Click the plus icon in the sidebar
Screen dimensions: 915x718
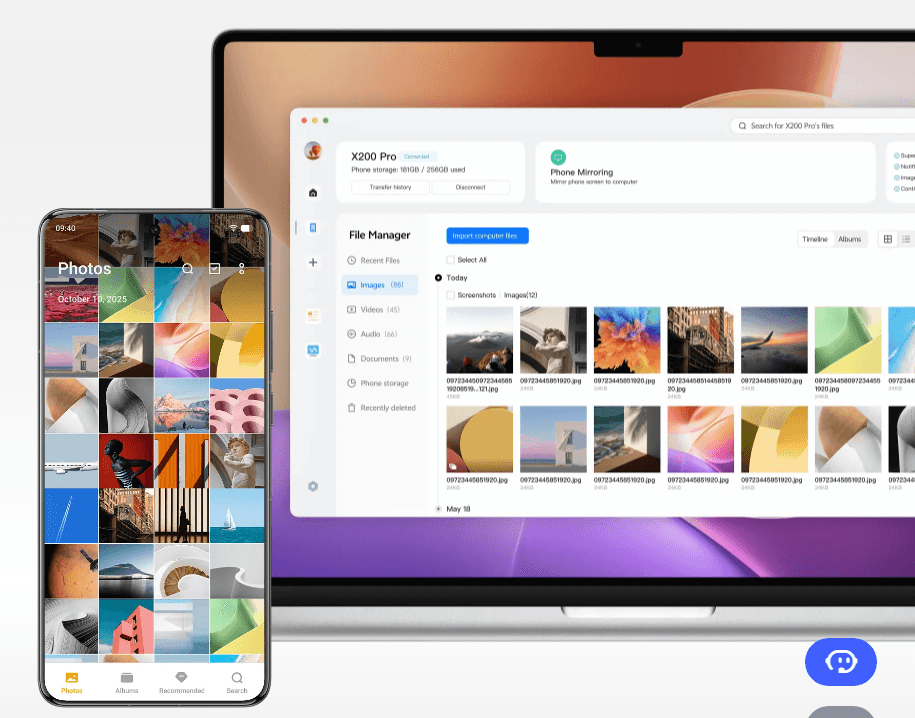[x=313, y=262]
